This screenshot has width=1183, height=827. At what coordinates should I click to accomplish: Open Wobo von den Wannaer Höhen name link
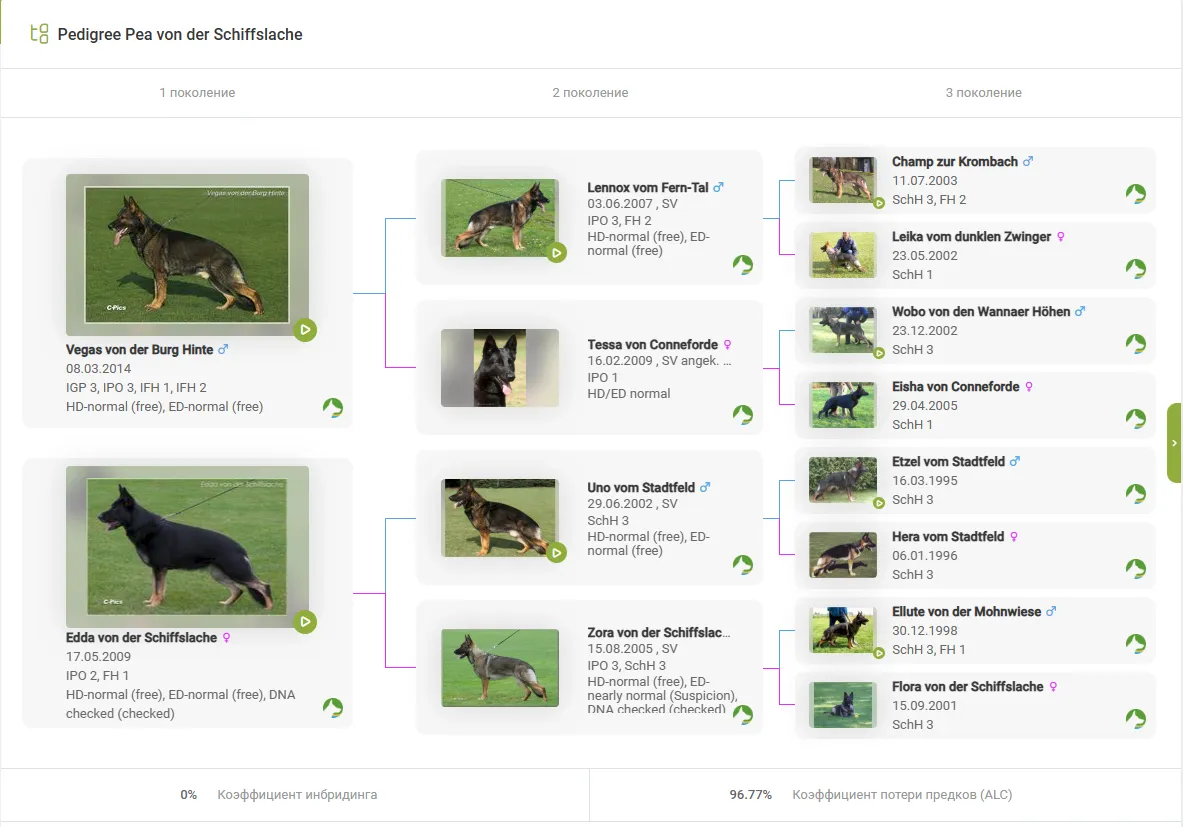point(980,312)
